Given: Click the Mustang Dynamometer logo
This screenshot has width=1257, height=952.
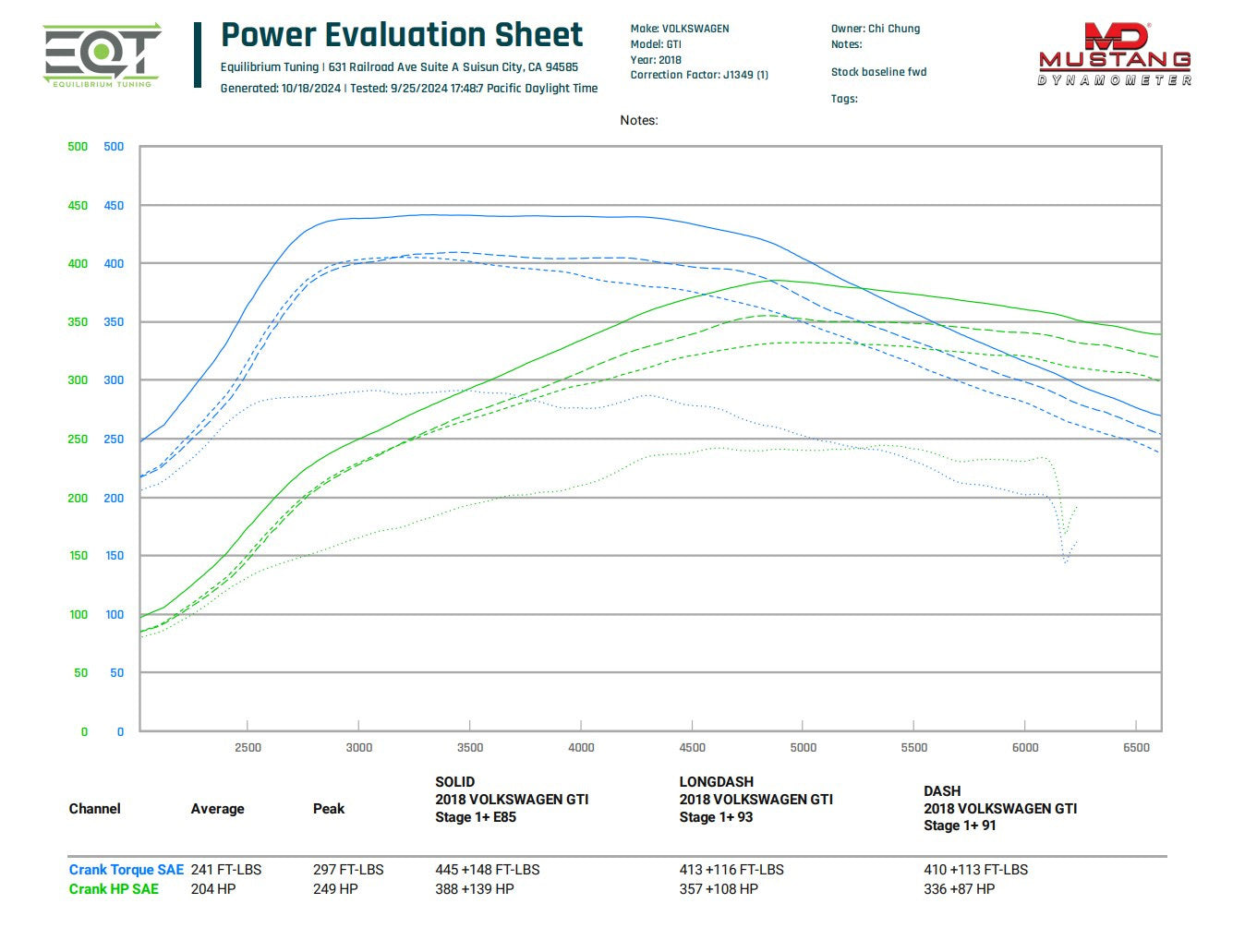Looking at the screenshot, I should [1115, 54].
